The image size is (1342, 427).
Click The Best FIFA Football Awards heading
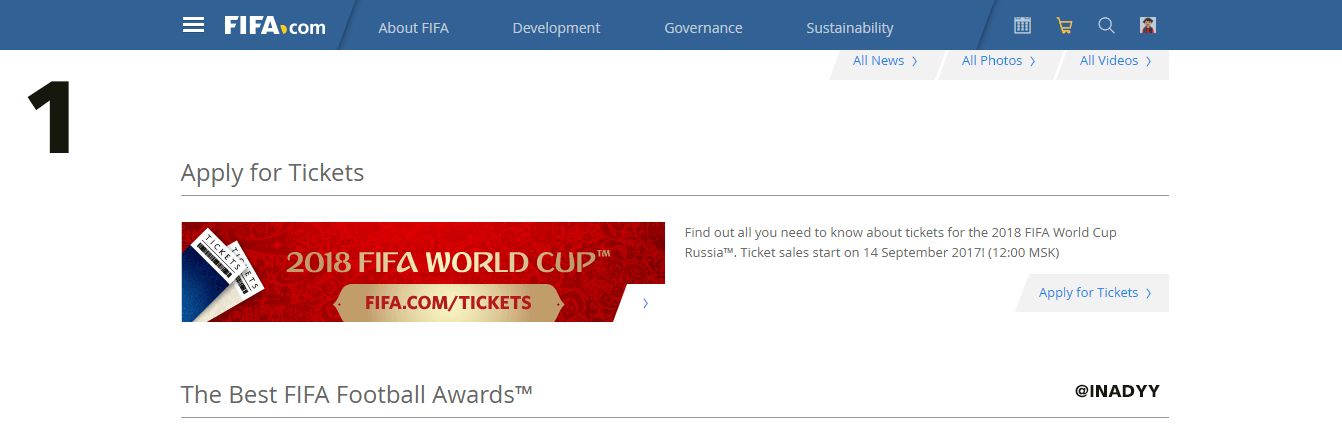coord(356,395)
